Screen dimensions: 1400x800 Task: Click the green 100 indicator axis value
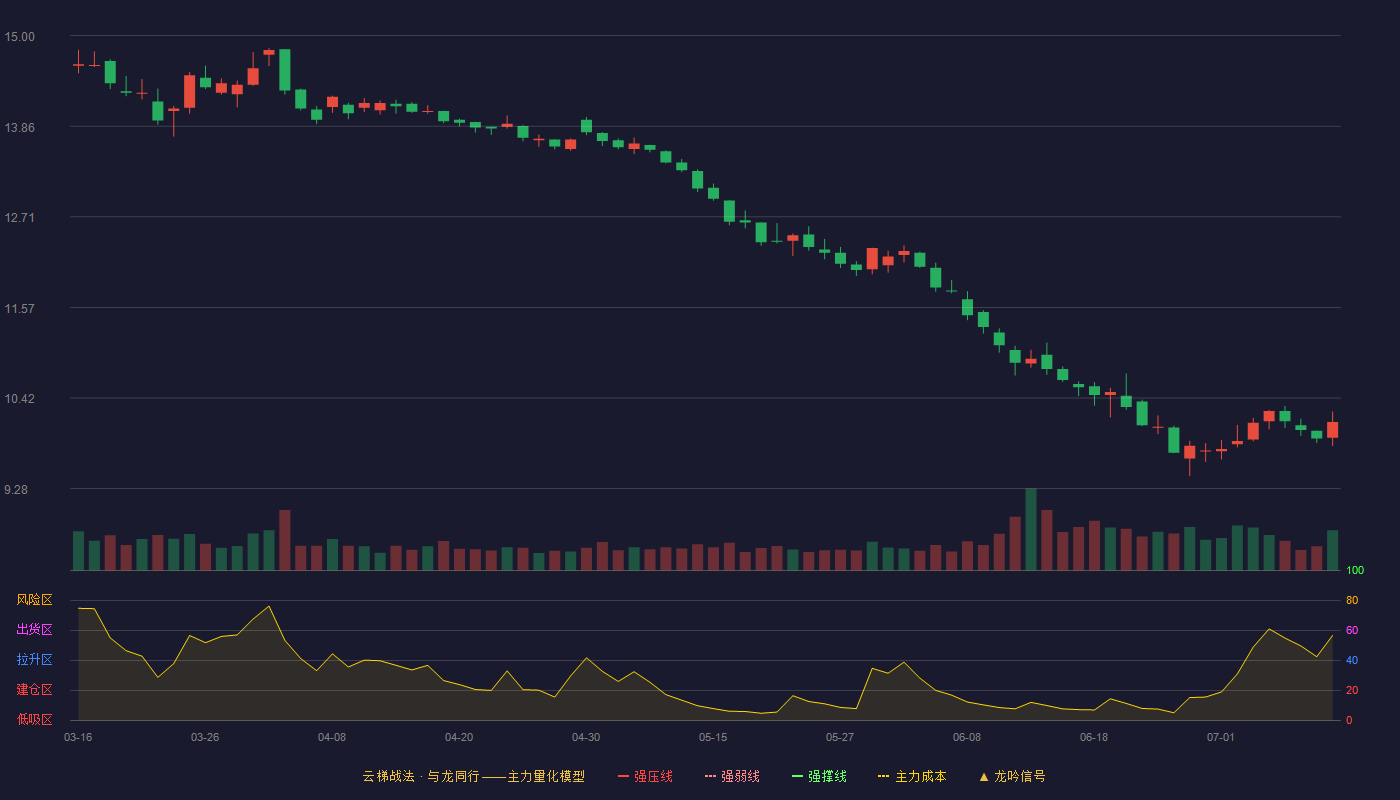coord(1355,571)
